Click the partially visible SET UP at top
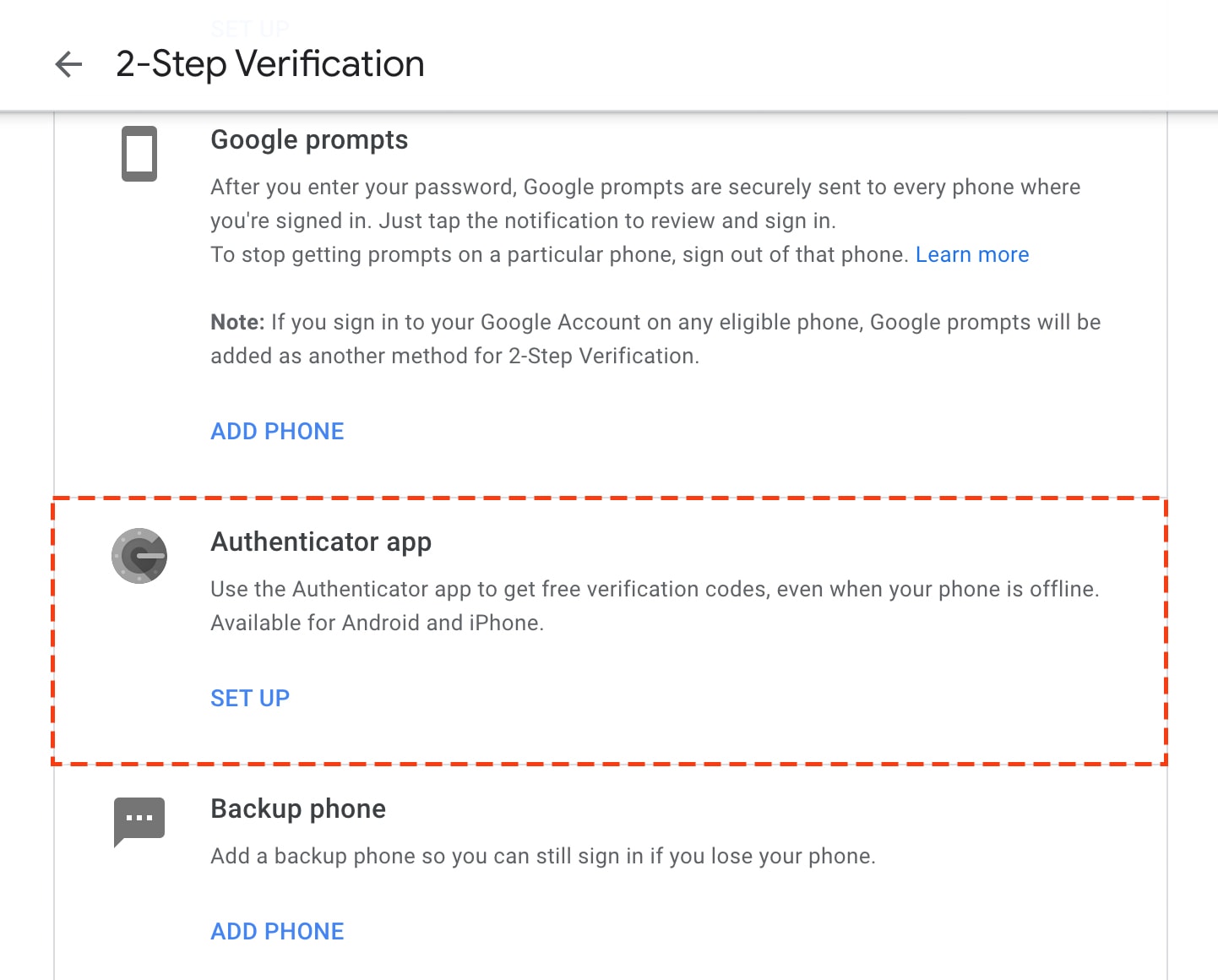1218x980 pixels. [250, 28]
